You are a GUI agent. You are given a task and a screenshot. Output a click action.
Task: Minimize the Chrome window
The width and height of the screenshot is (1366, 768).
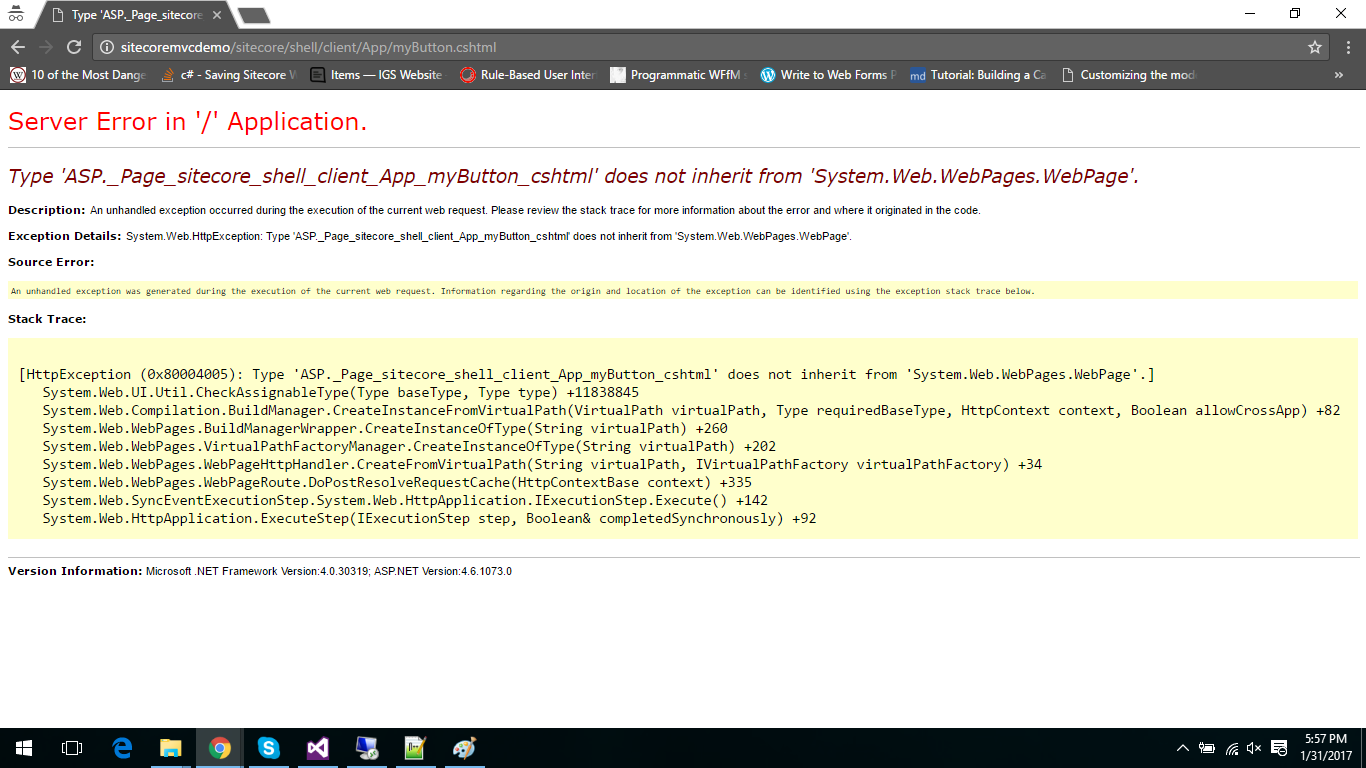tap(1250, 13)
